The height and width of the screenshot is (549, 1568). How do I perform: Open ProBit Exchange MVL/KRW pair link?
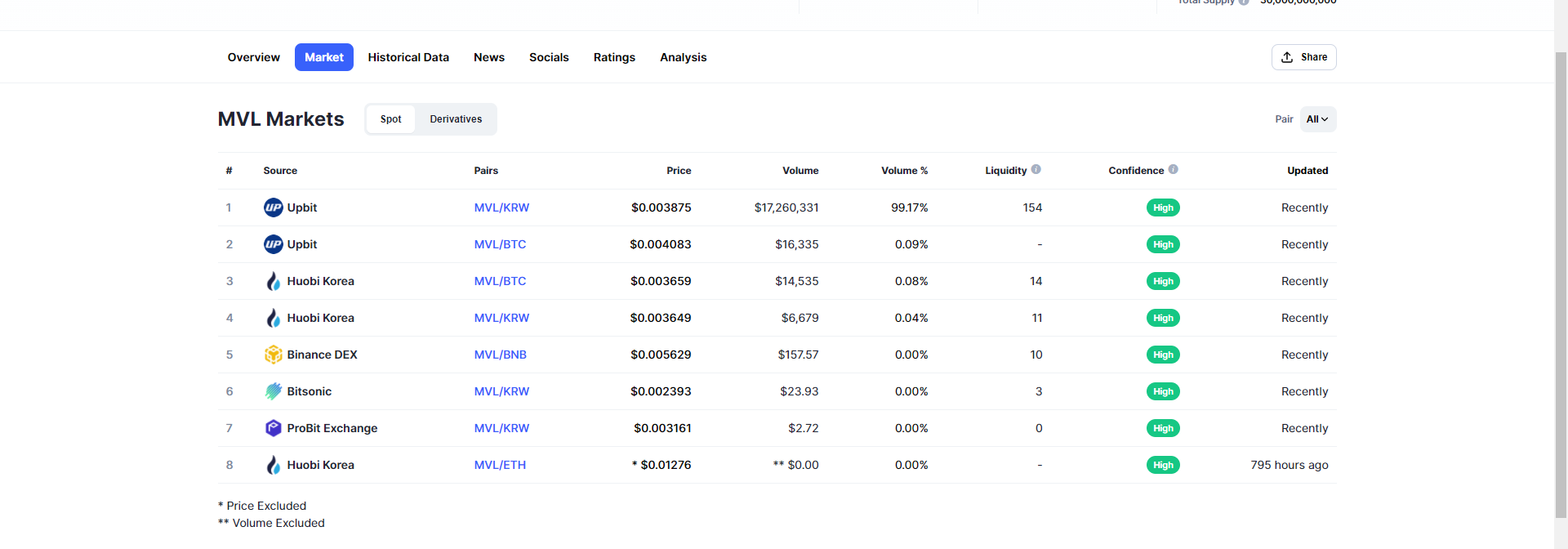[x=501, y=428]
